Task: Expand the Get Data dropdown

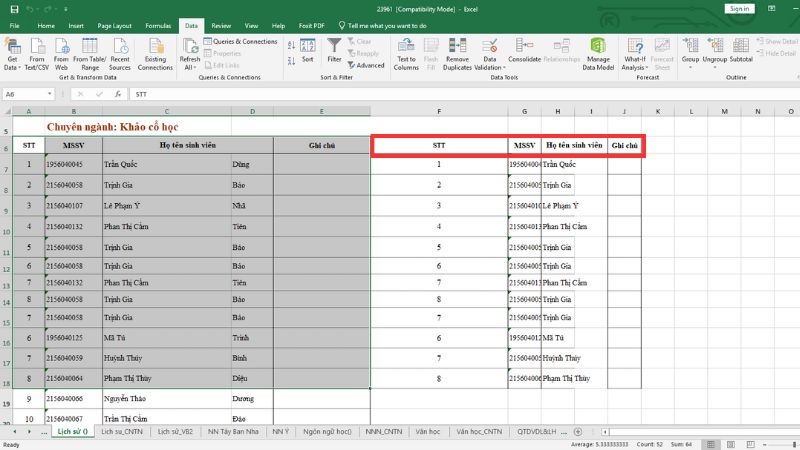Action: coord(12,66)
